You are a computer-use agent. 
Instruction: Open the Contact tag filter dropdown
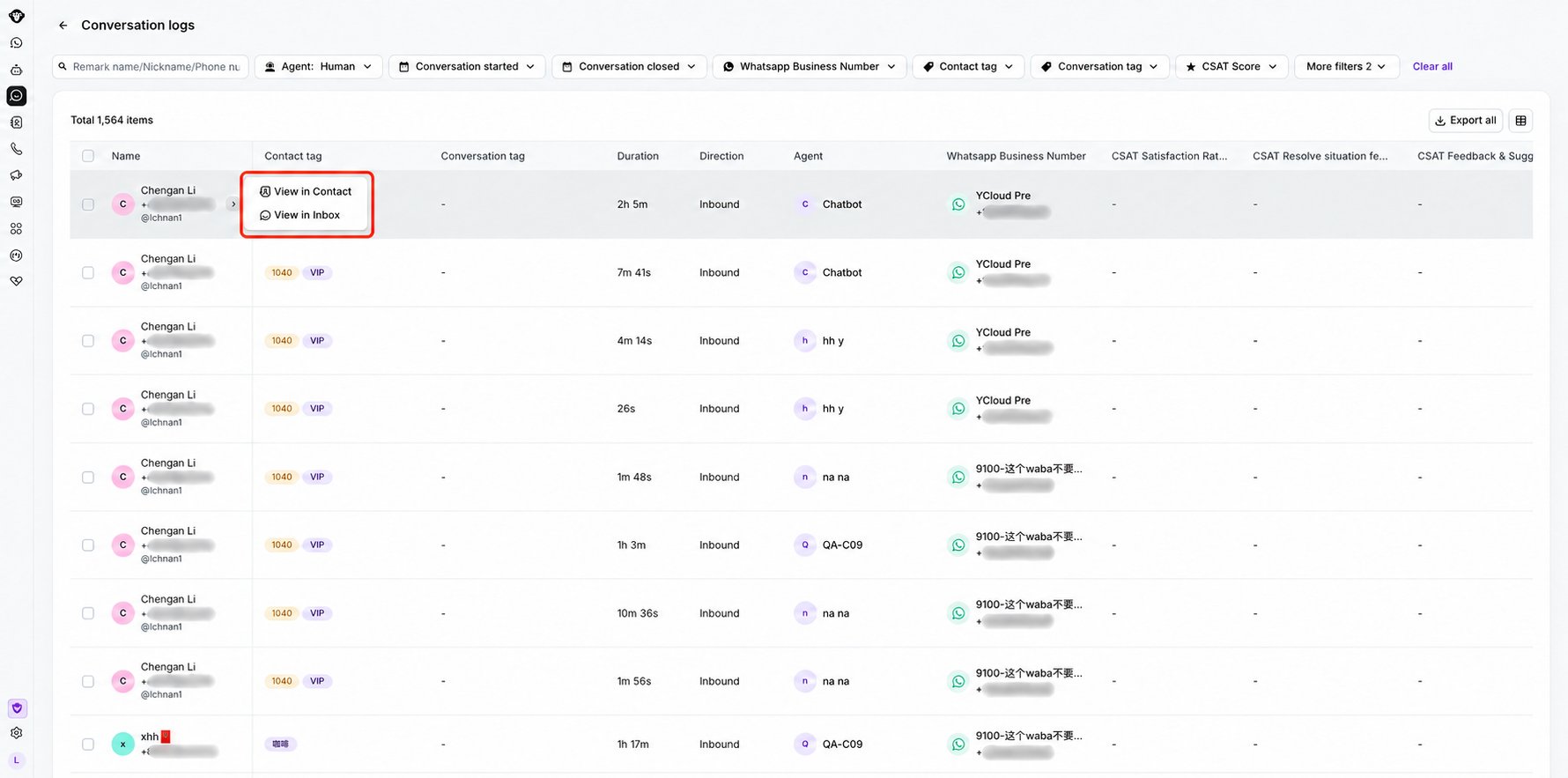[x=968, y=67]
